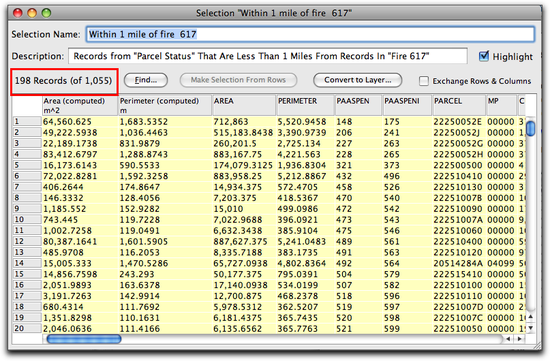Click the scroll left arrow
Viewport: 550px width, 361px height.
(508, 339)
